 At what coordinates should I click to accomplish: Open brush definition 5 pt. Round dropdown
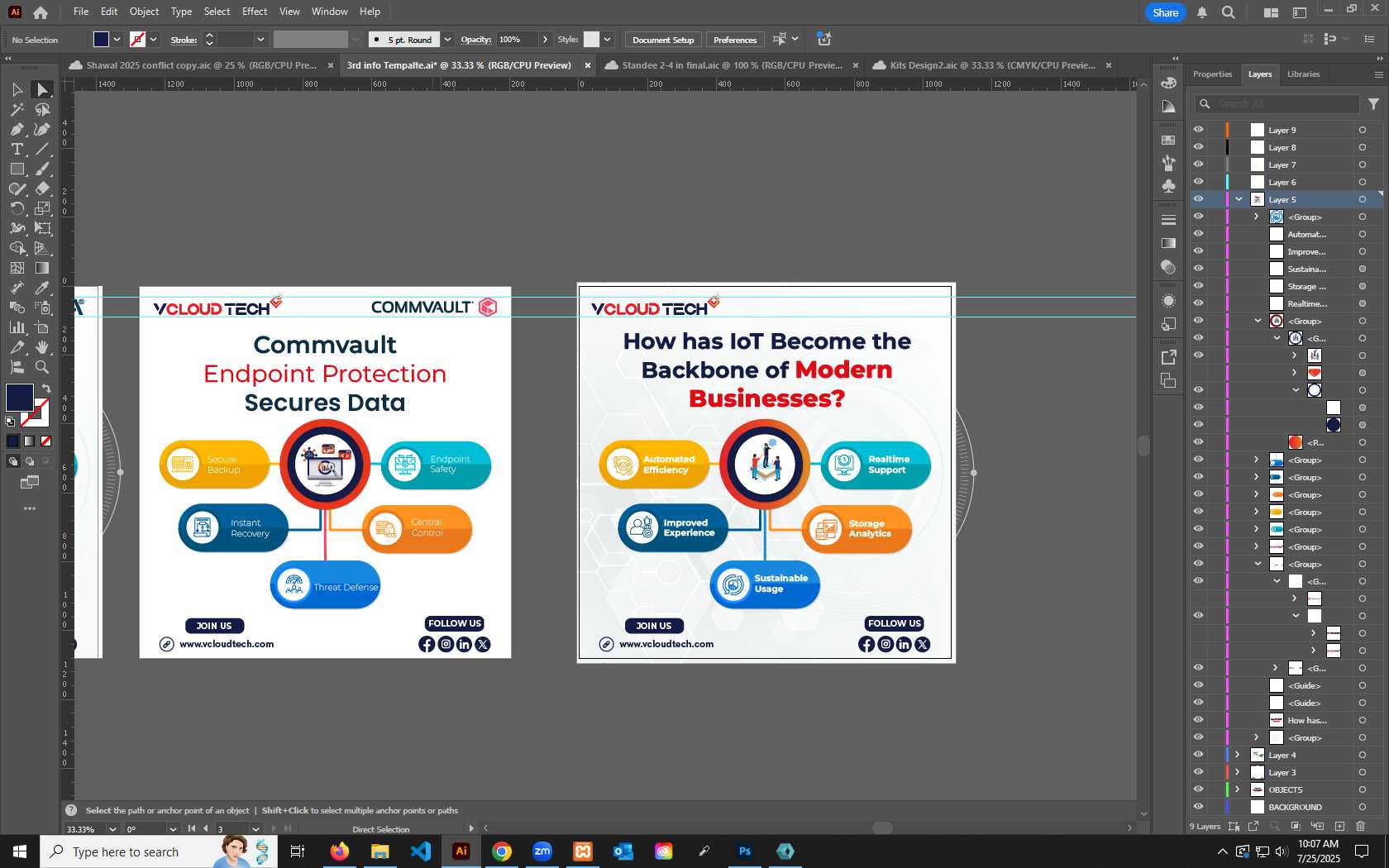point(447,39)
